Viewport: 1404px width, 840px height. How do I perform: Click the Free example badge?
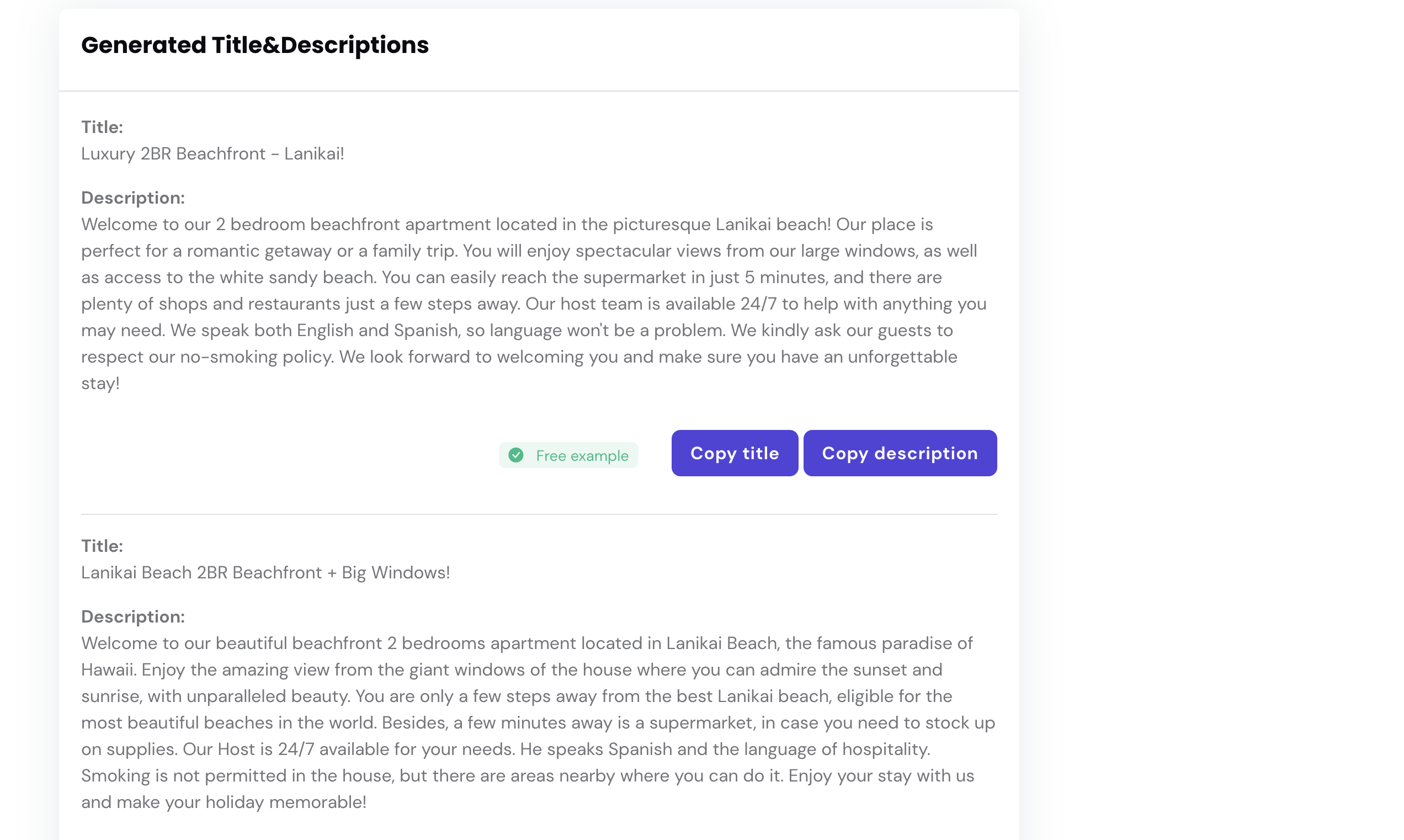pyautogui.click(x=568, y=455)
